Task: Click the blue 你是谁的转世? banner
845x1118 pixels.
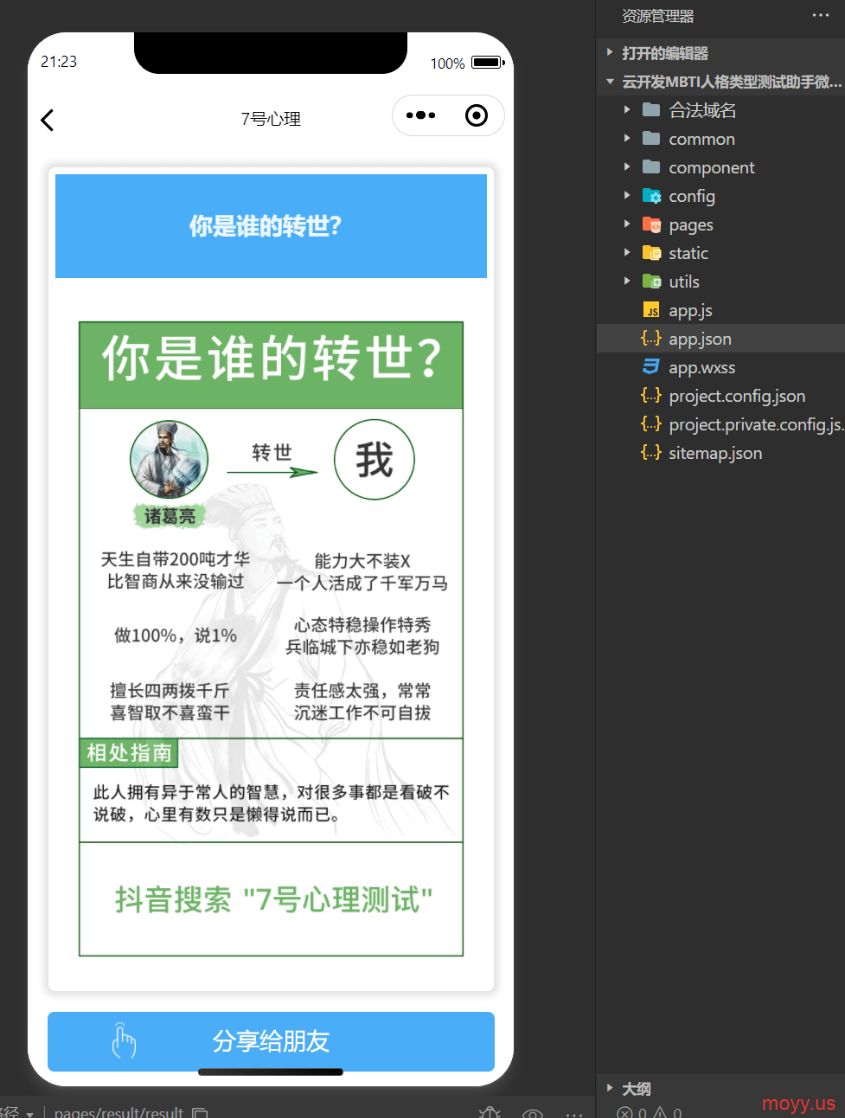Action: coord(270,226)
